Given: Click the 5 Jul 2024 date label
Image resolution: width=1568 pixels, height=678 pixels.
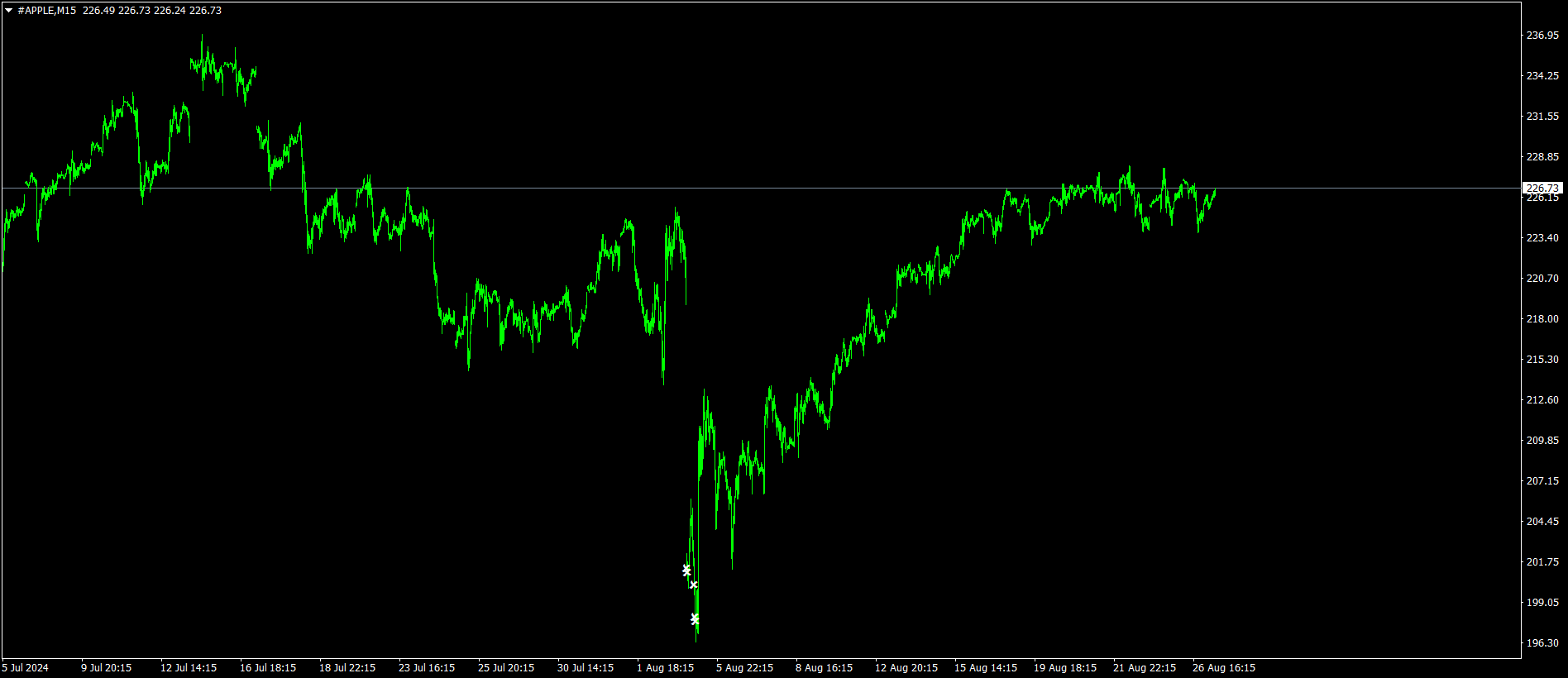Looking at the screenshot, I should 26,668.
